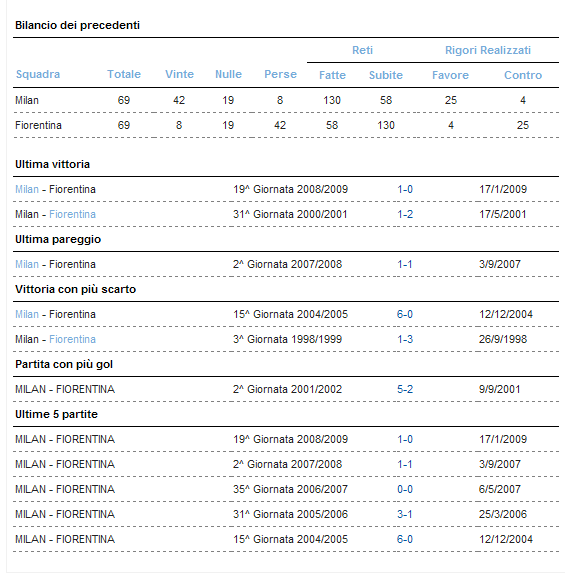Open the 1-0 score in Ultima vittoria

pyautogui.click(x=405, y=189)
